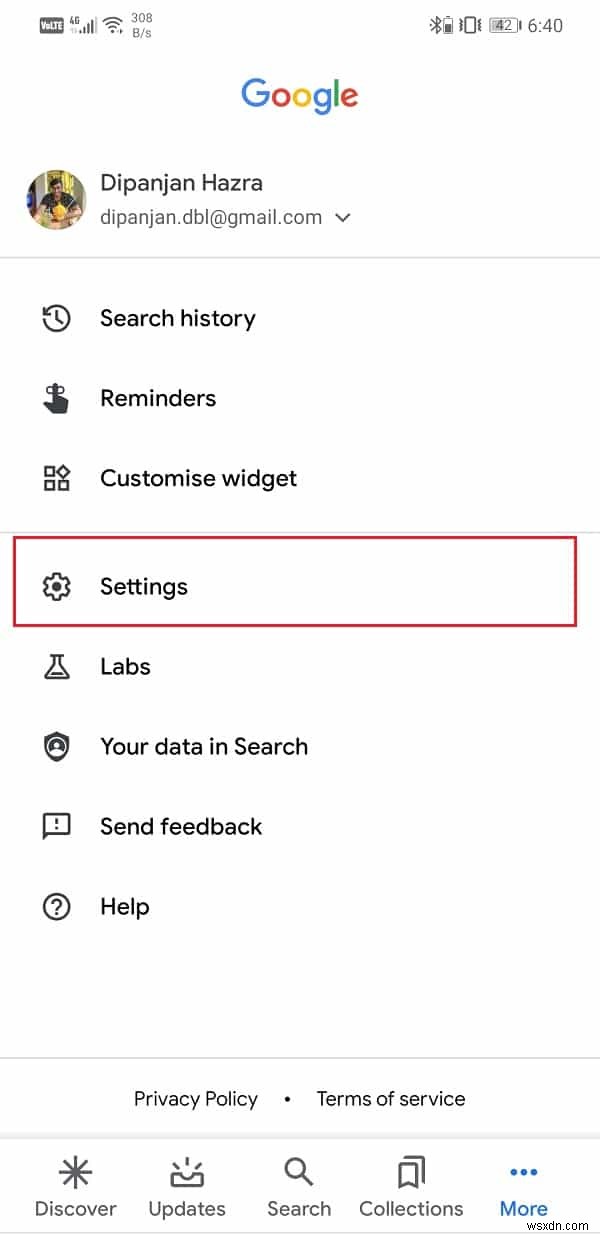Tap the Reminders hand icon
The image size is (600, 1236).
tap(57, 397)
